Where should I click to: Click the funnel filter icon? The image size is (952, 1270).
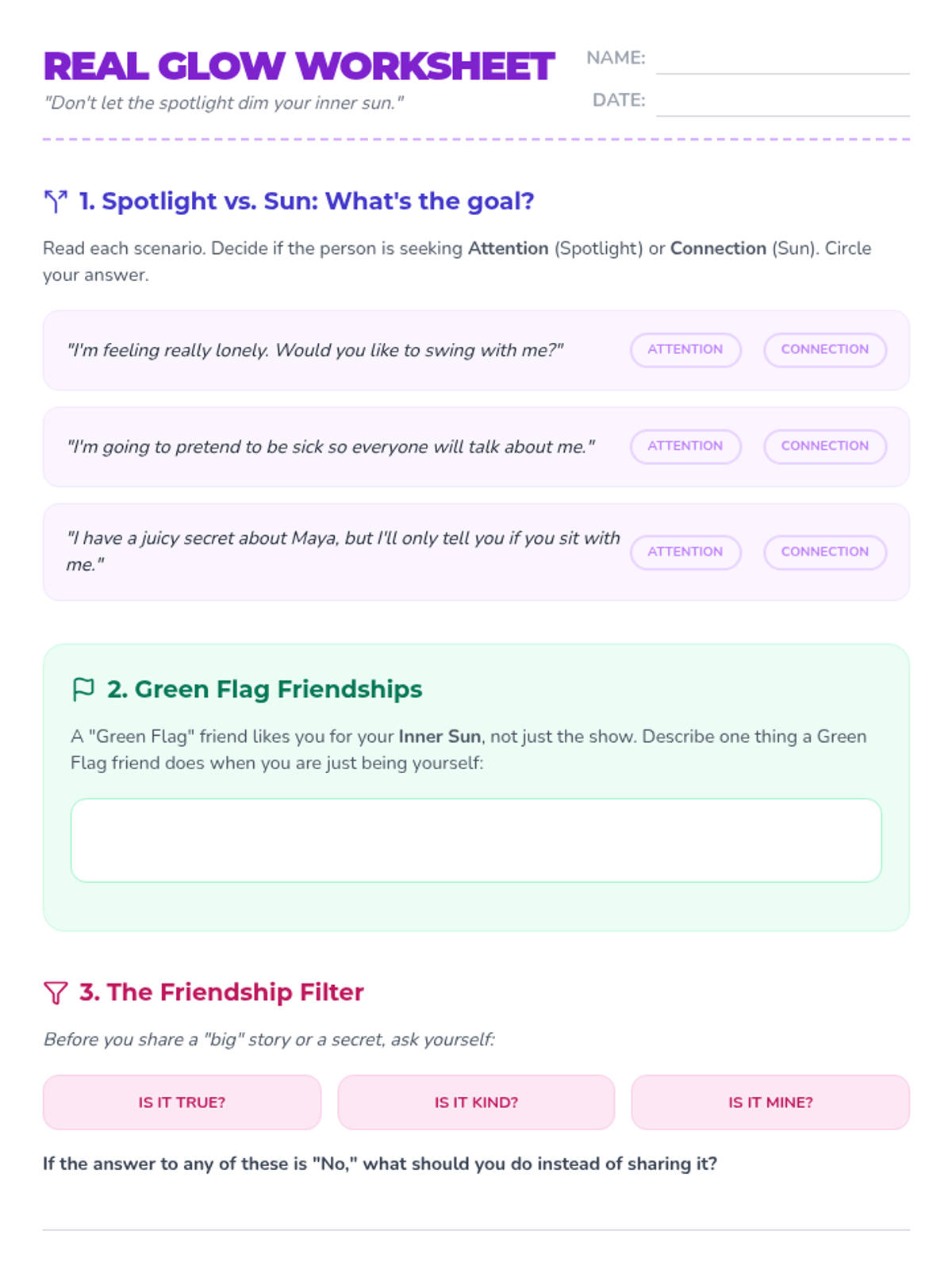(56, 992)
